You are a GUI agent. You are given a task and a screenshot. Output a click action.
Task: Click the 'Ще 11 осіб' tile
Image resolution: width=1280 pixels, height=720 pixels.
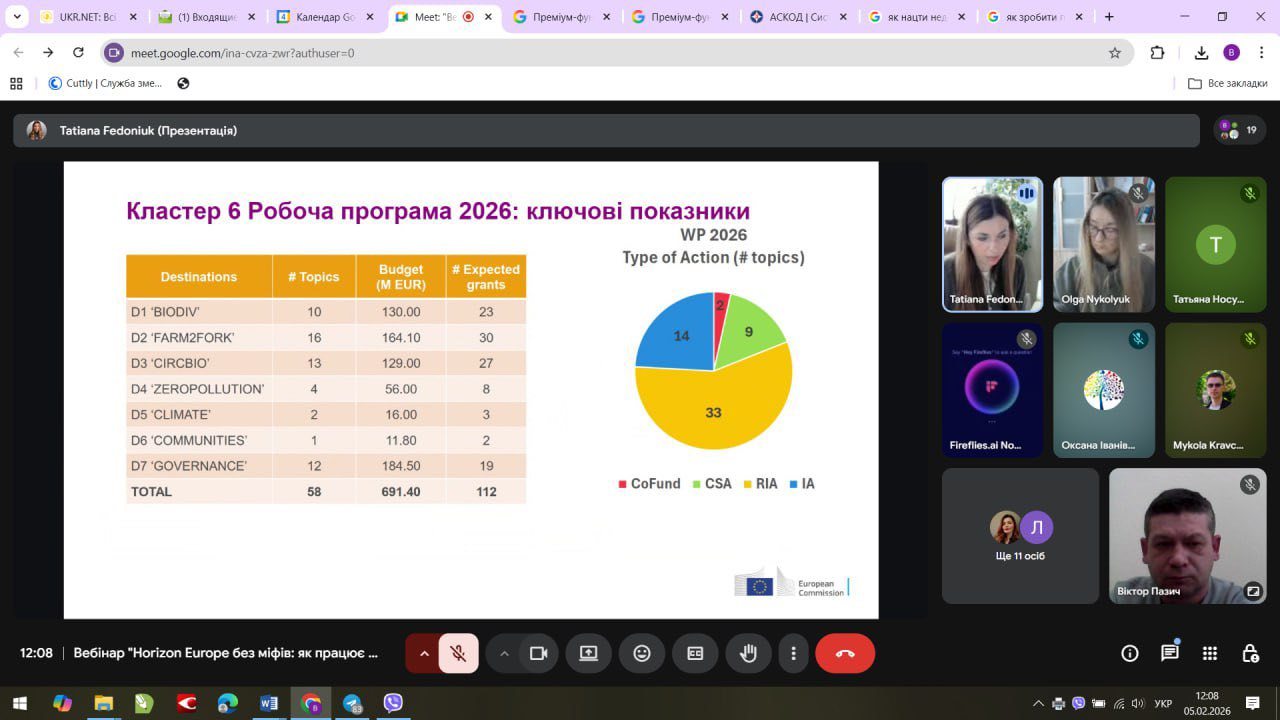1020,535
